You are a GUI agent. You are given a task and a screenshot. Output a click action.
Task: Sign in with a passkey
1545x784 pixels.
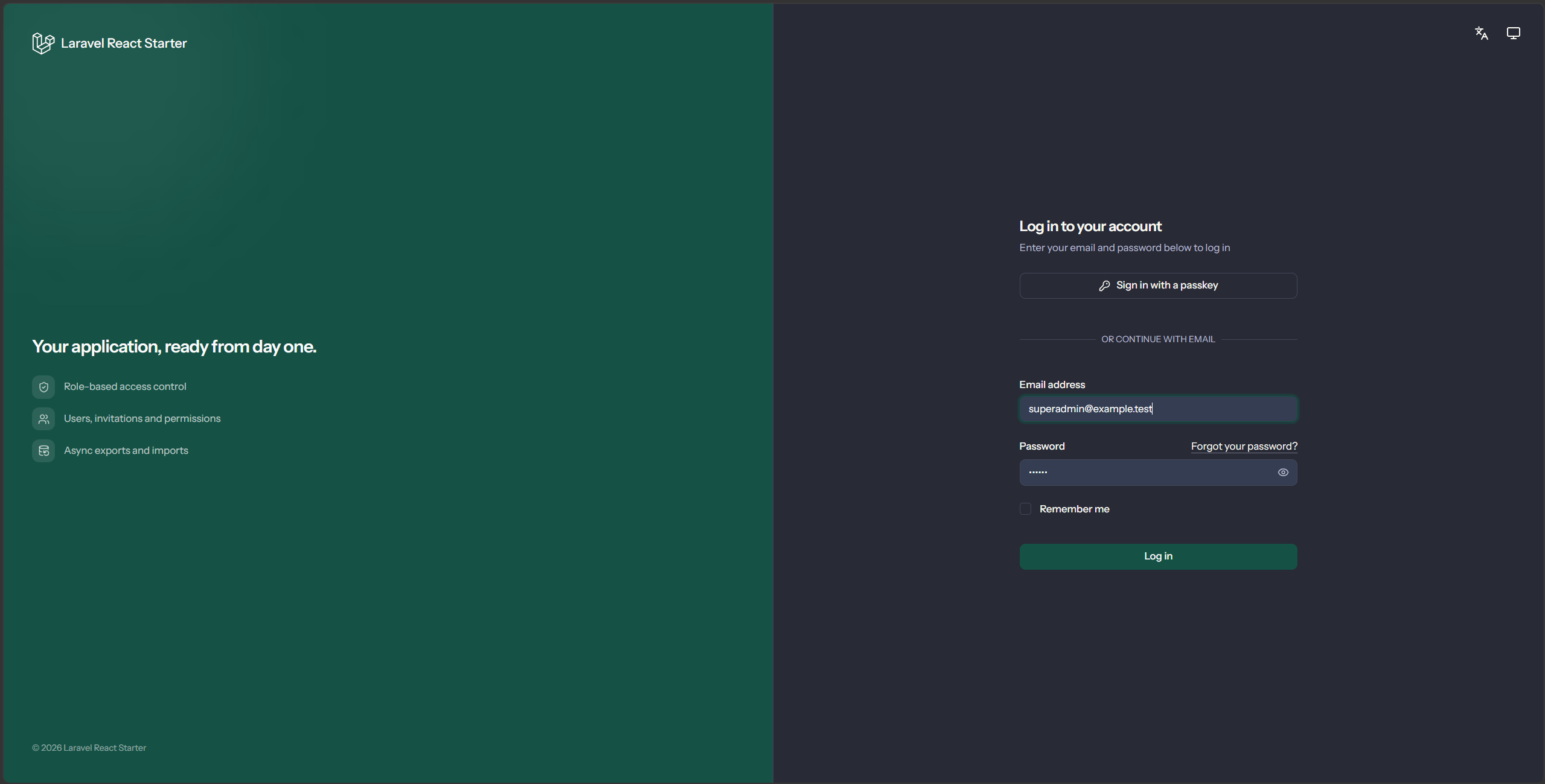pos(1158,285)
